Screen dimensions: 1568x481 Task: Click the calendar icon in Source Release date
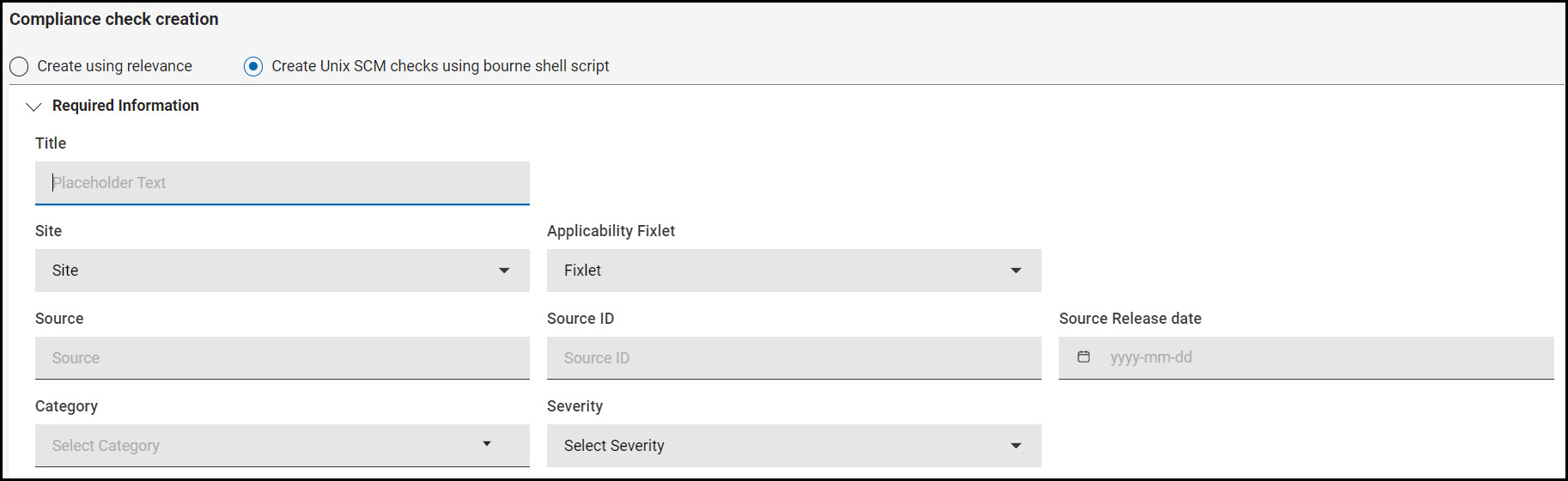(1084, 357)
